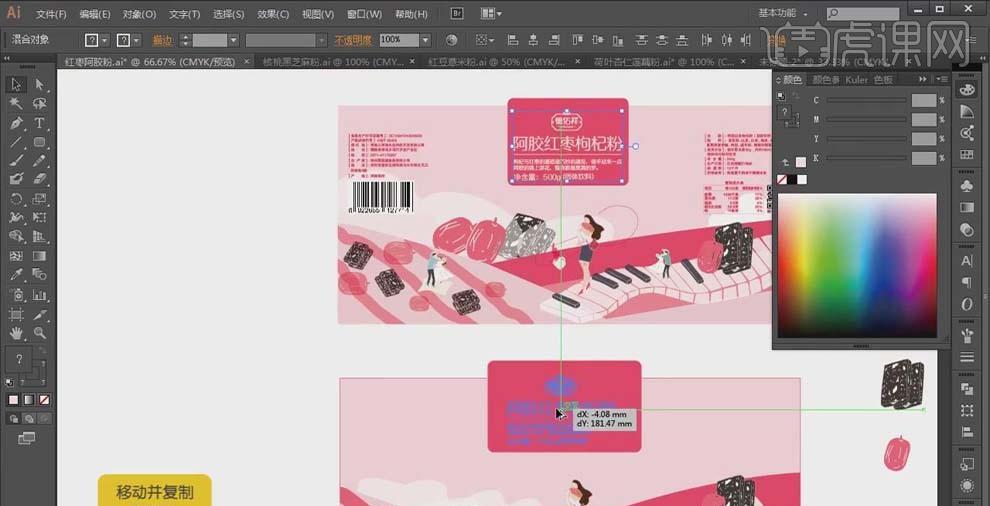
Task: Open the Character panel in right dock
Action: click(967, 261)
